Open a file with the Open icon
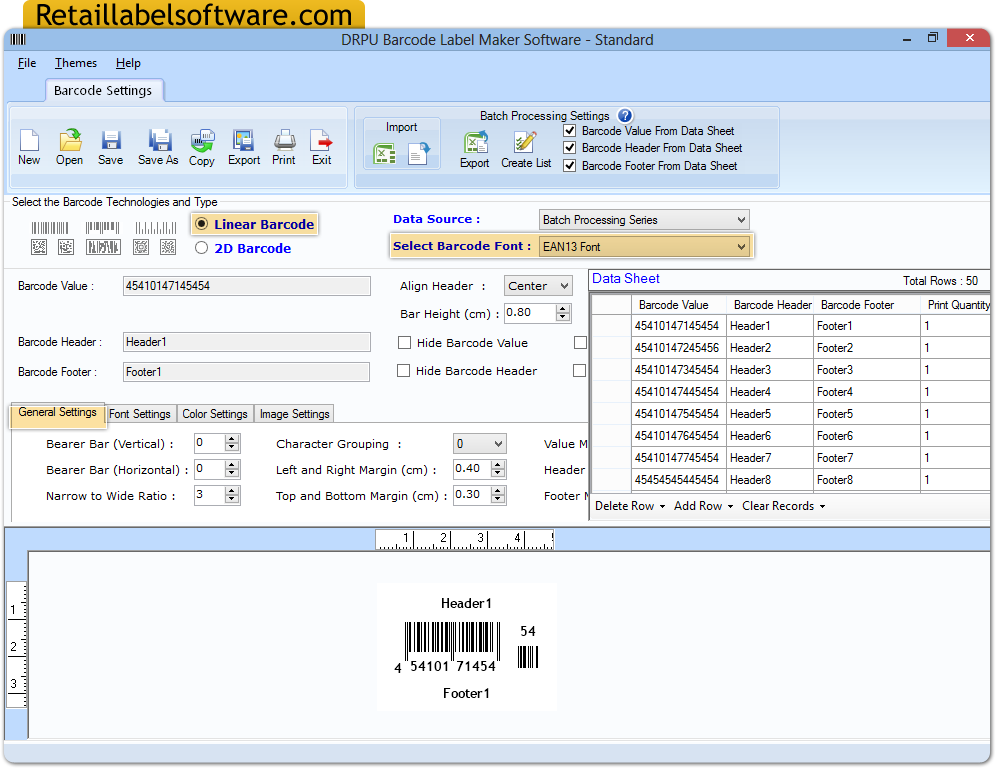The height and width of the screenshot is (768, 996). (70, 140)
